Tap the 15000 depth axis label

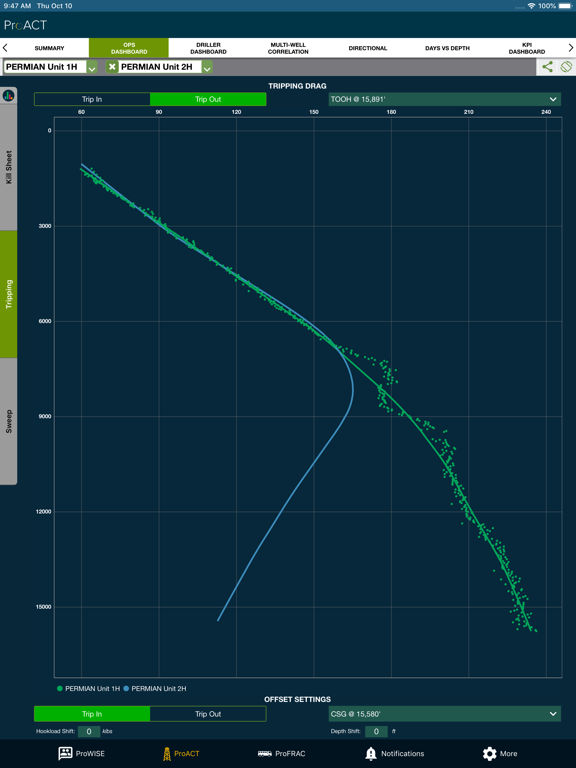click(43, 607)
